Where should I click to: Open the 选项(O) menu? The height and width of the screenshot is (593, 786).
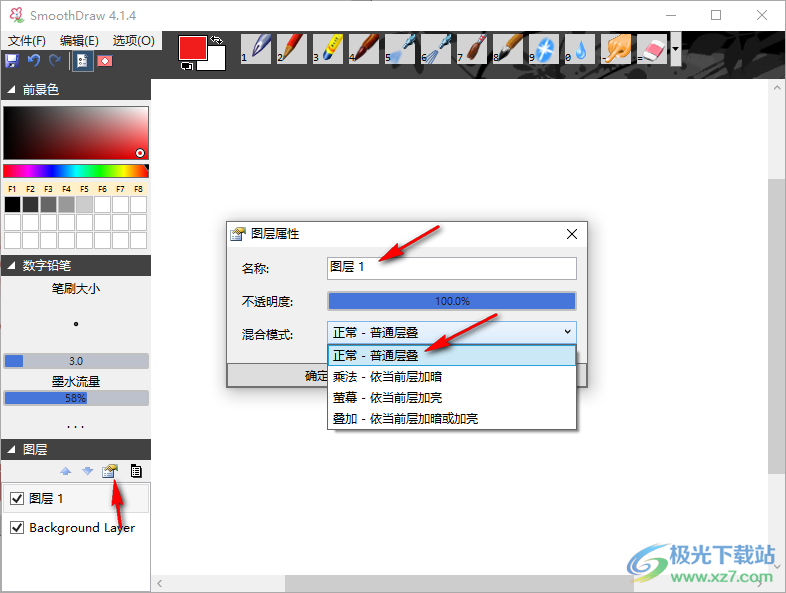[133, 41]
